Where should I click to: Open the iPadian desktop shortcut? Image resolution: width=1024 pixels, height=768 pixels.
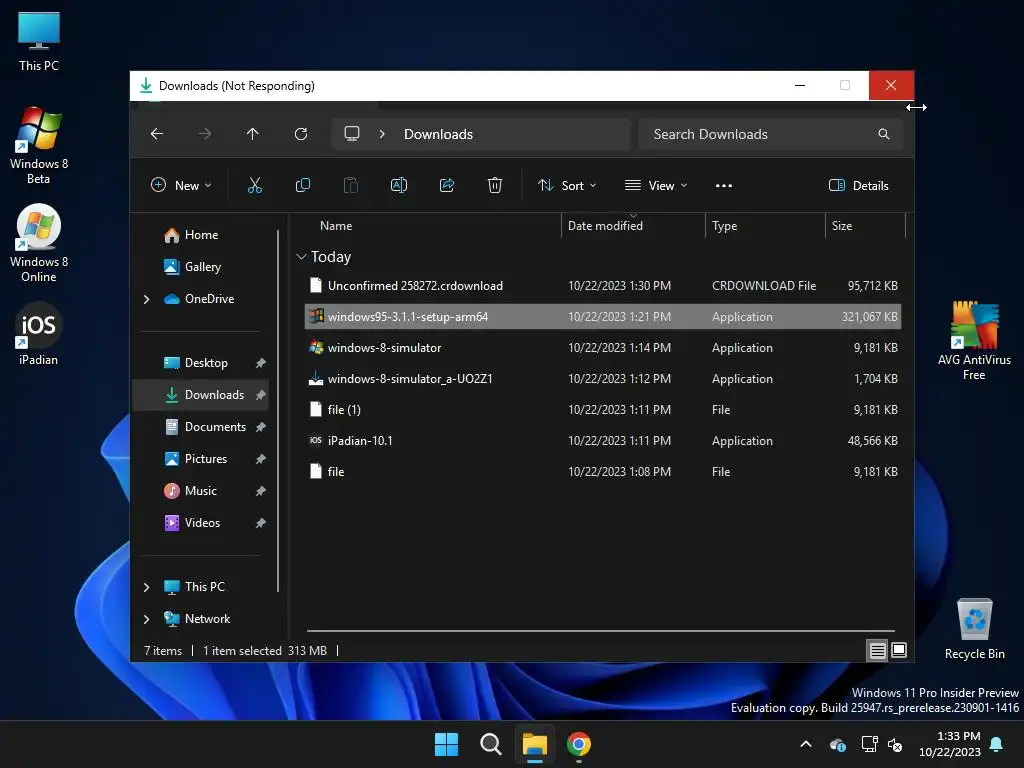tap(39, 334)
